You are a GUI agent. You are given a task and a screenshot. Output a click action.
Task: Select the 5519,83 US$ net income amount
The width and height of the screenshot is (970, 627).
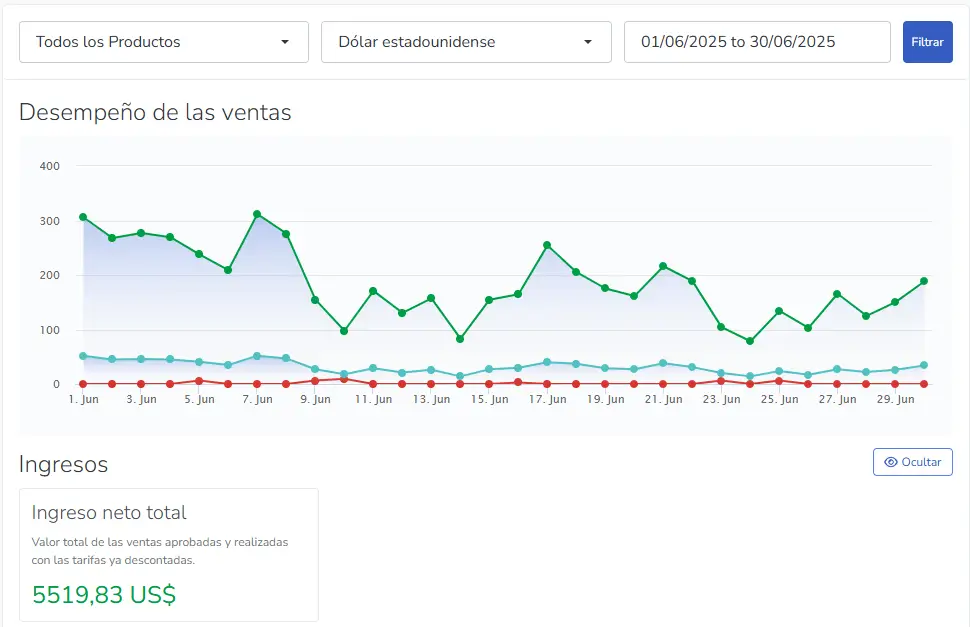104,595
